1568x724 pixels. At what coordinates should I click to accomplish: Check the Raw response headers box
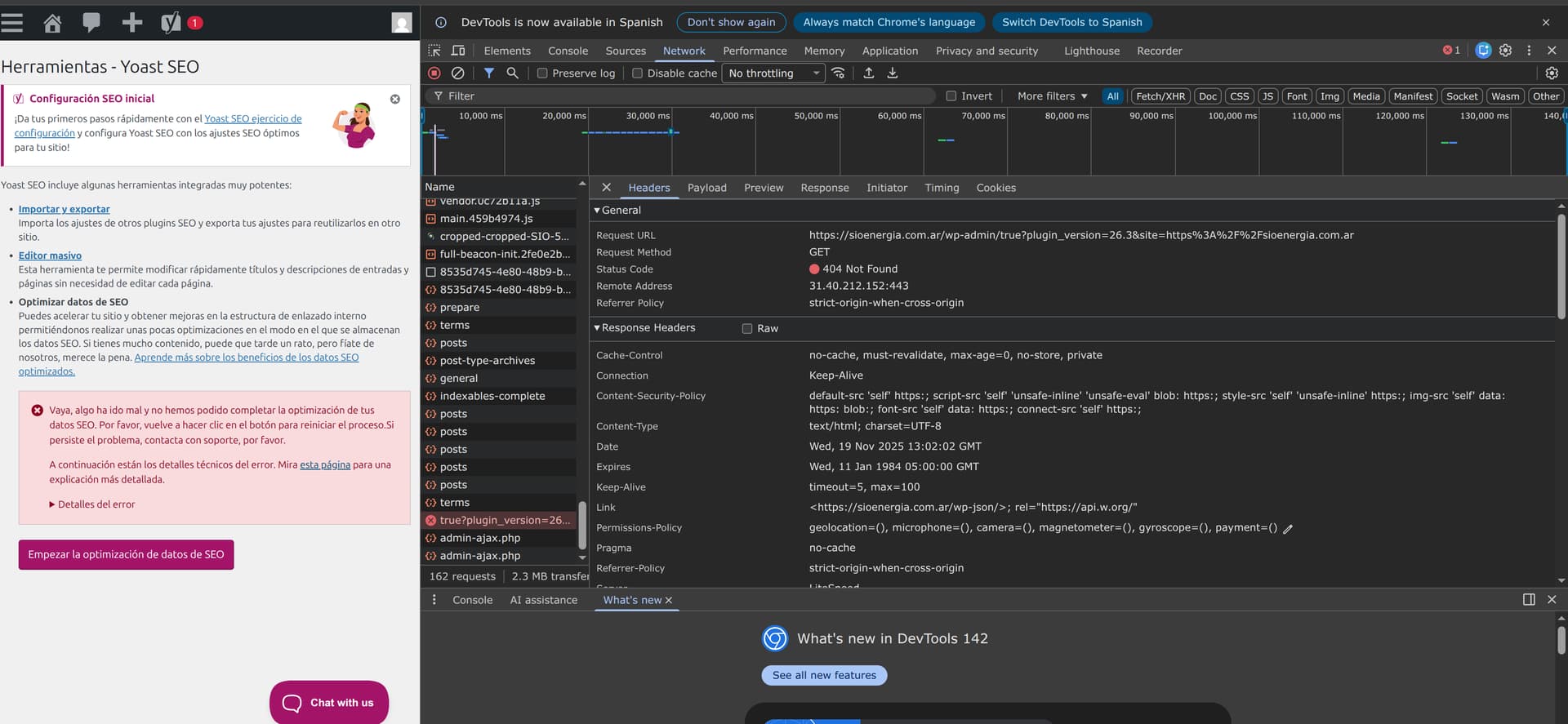point(747,329)
